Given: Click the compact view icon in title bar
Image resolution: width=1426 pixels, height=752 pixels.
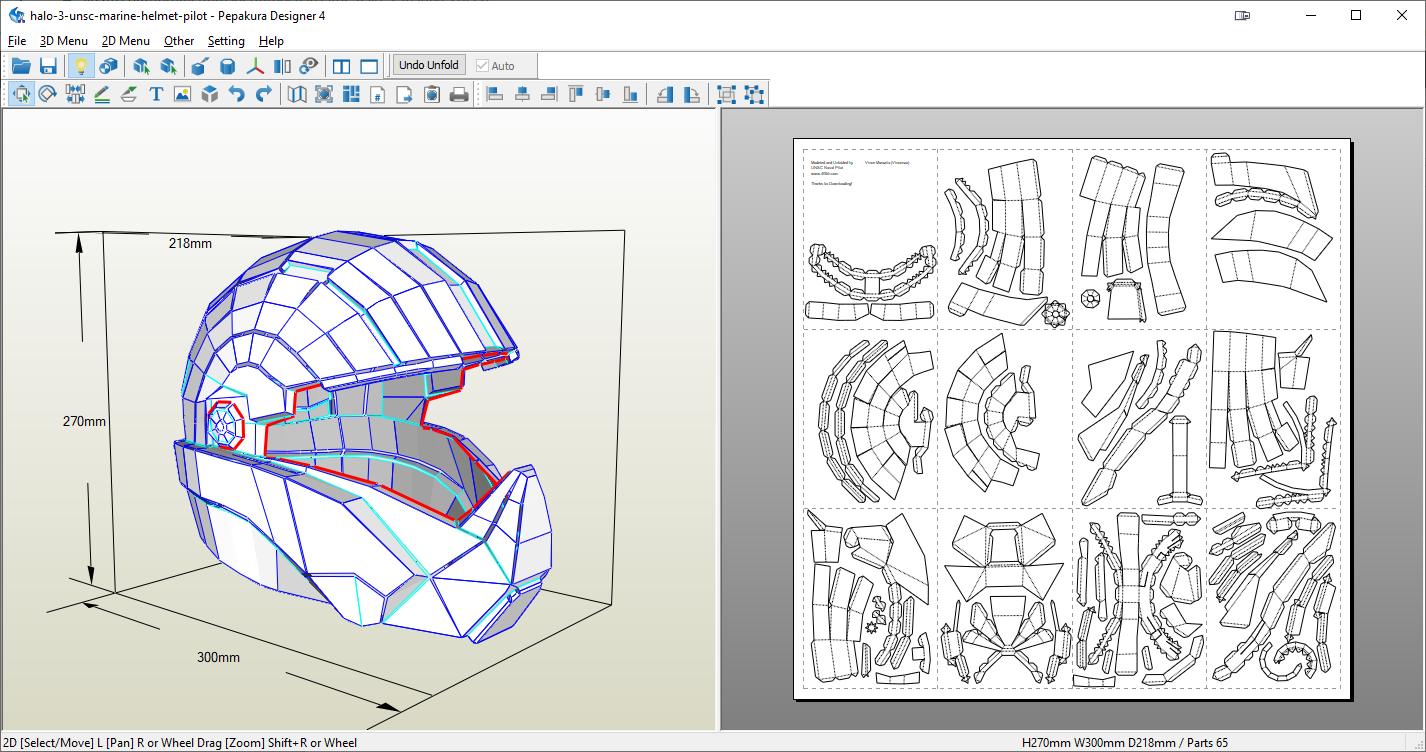Looking at the screenshot, I should pyautogui.click(x=1243, y=15).
